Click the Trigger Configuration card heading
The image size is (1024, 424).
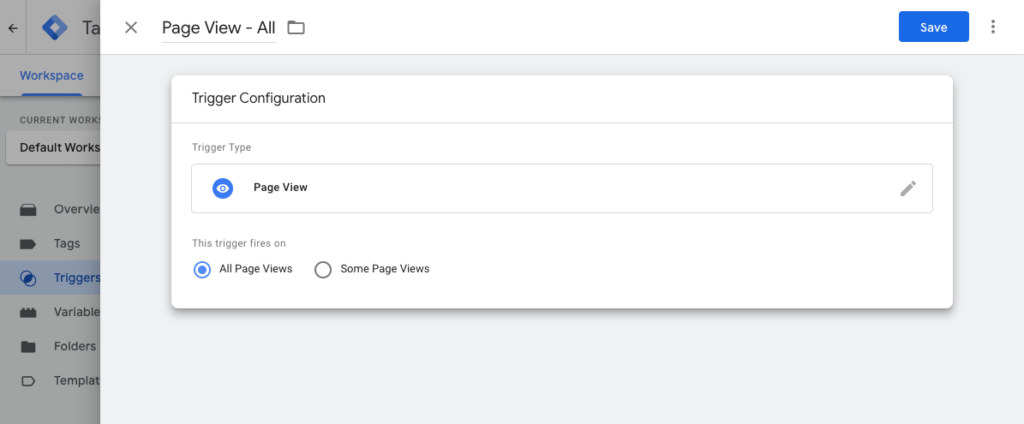[x=259, y=98]
